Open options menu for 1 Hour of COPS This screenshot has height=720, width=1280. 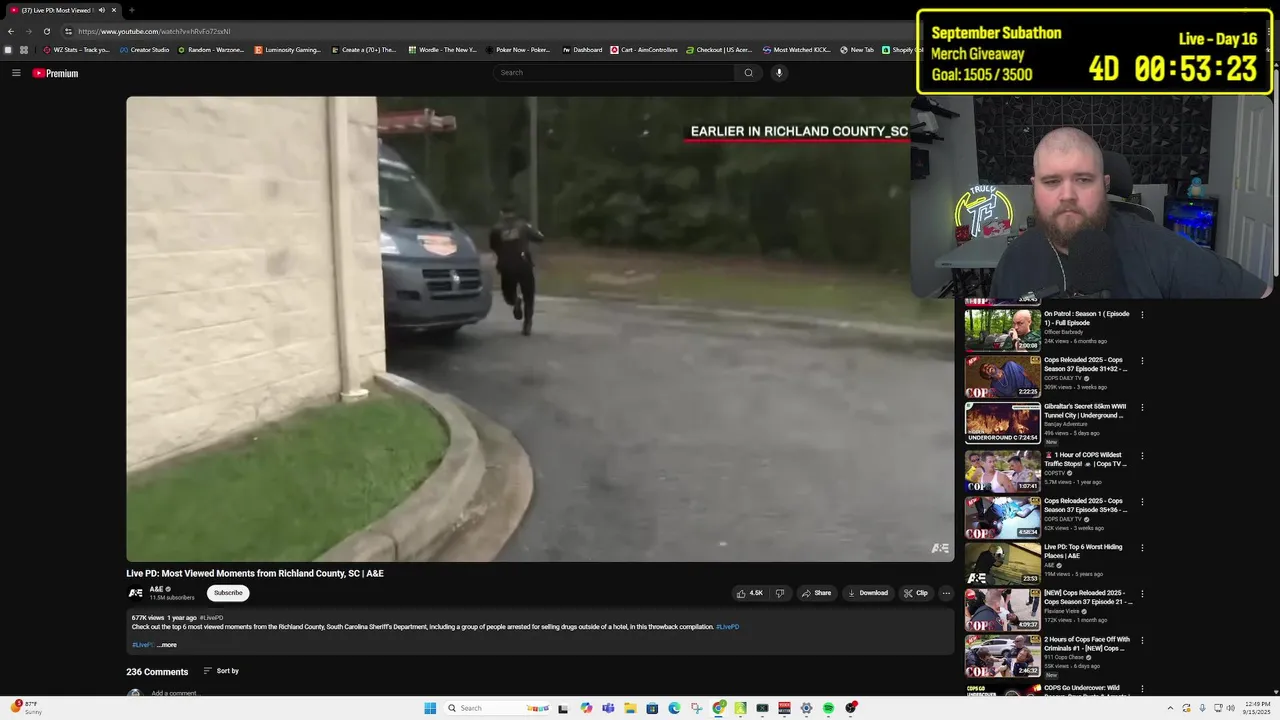[1142, 455]
